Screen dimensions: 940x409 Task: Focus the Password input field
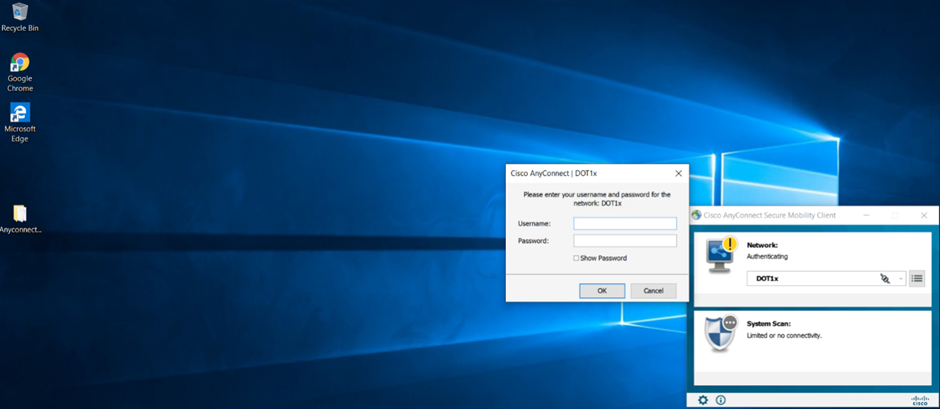[x=625, y=240]
